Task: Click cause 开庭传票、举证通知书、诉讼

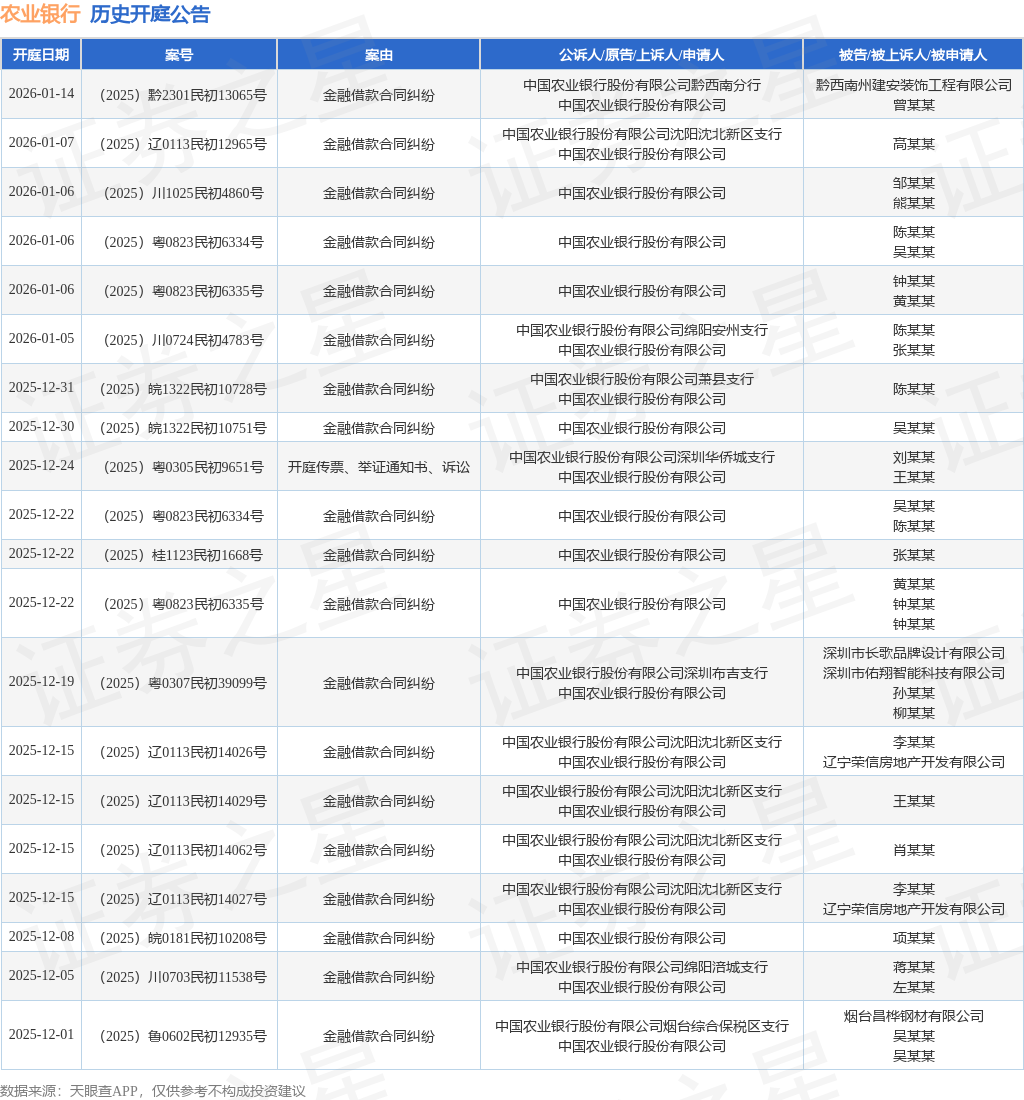Action: point(379,467)
